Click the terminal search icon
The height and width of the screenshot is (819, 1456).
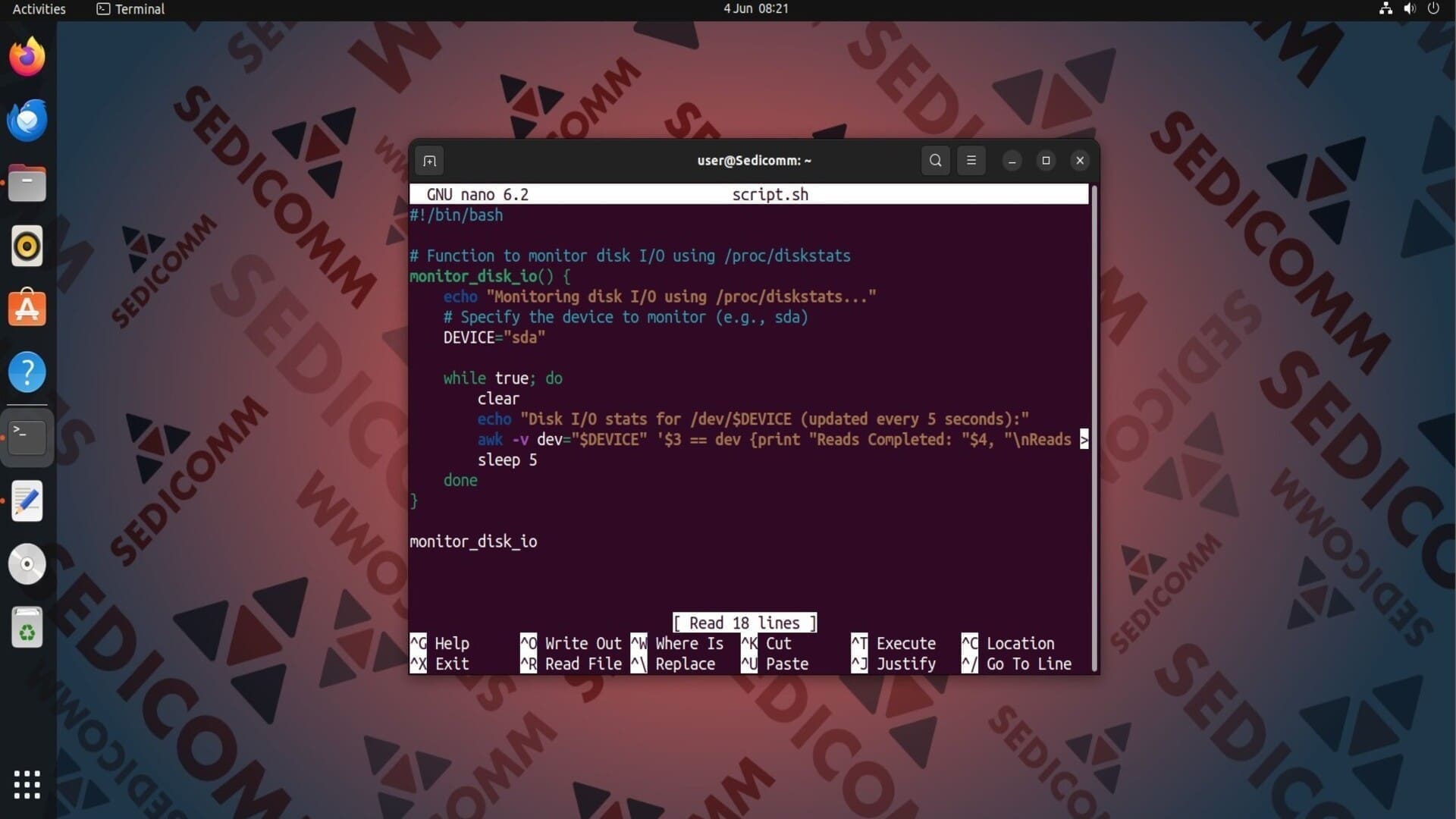(x=935, y=161)
